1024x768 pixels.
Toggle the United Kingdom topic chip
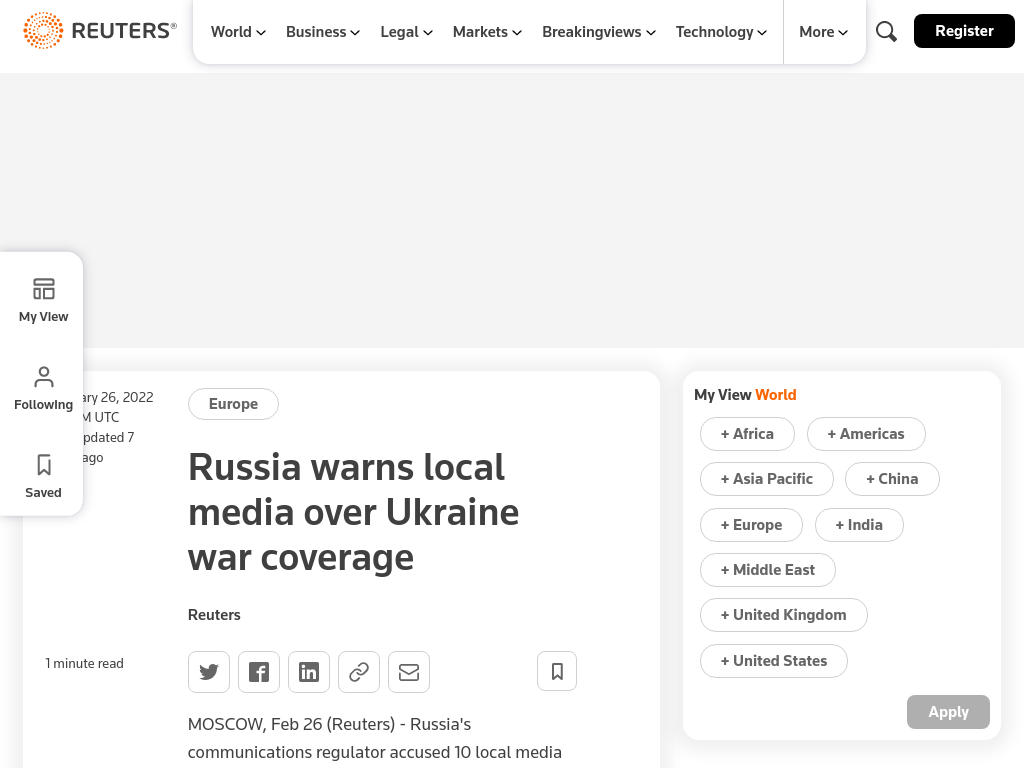784,615
